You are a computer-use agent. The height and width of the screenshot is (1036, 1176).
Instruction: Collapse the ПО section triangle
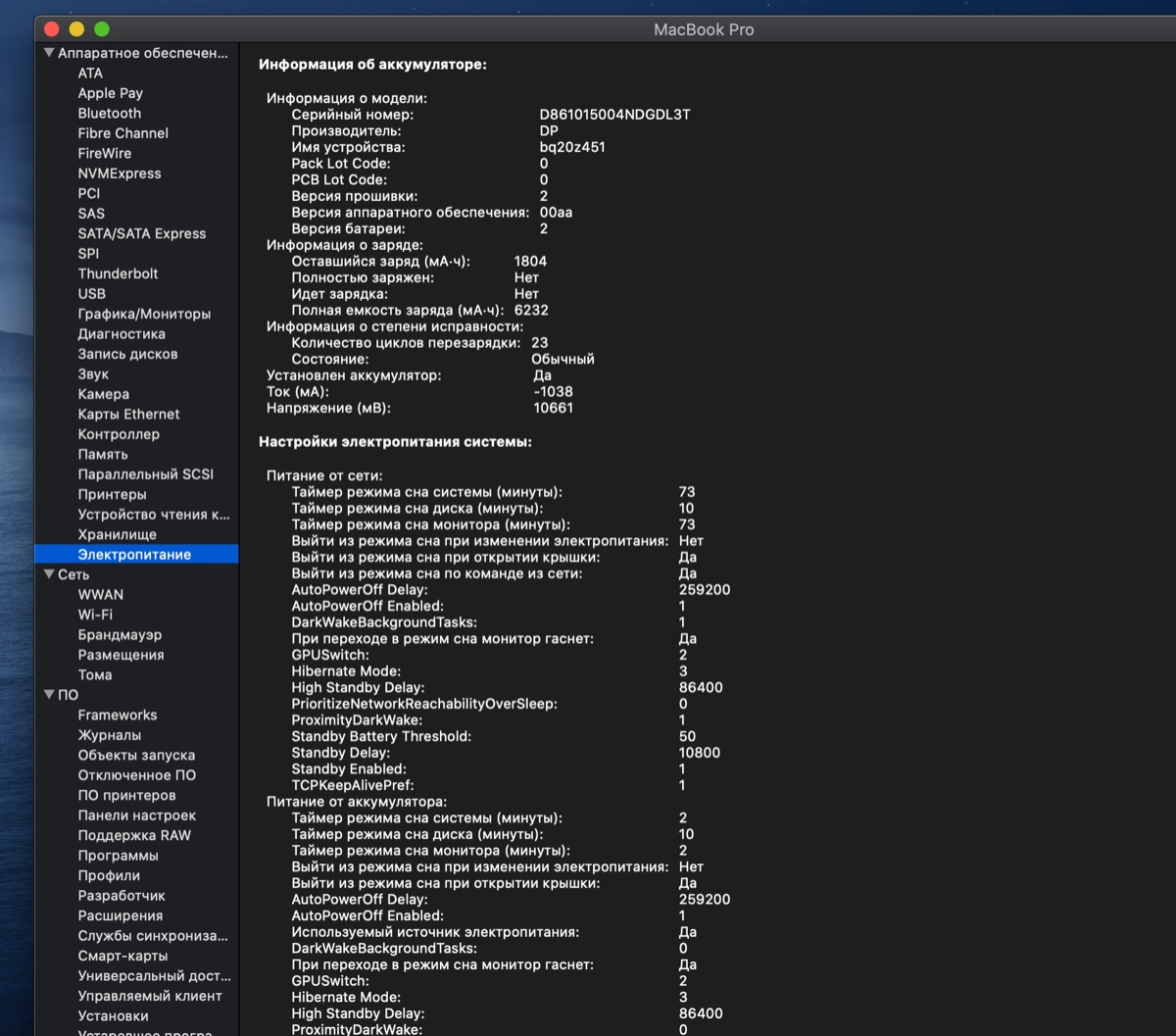pos(49,695)
